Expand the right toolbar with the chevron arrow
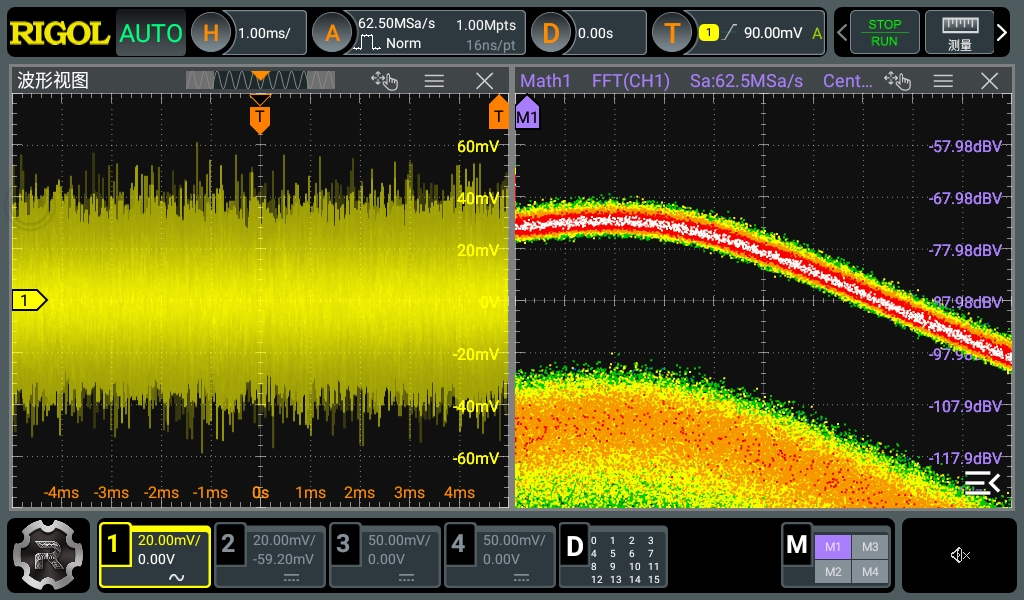Viewport: 1024px width, 600px height. 1002,32
